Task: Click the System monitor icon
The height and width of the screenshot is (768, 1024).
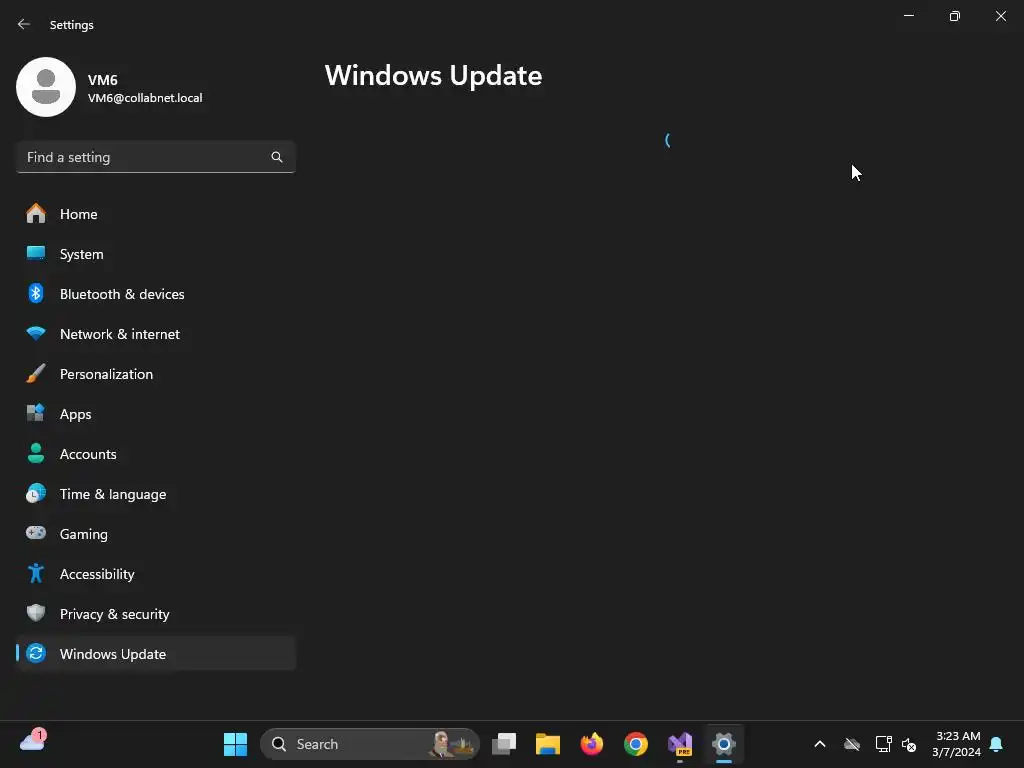Action: click(36, 253)
